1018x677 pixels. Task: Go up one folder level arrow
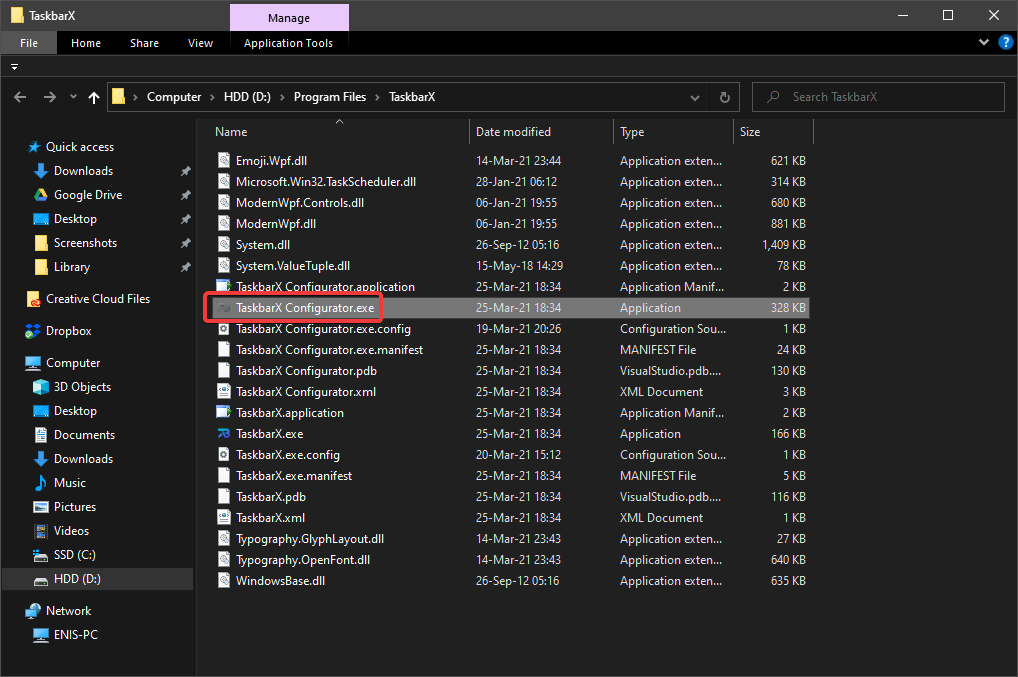94,97
